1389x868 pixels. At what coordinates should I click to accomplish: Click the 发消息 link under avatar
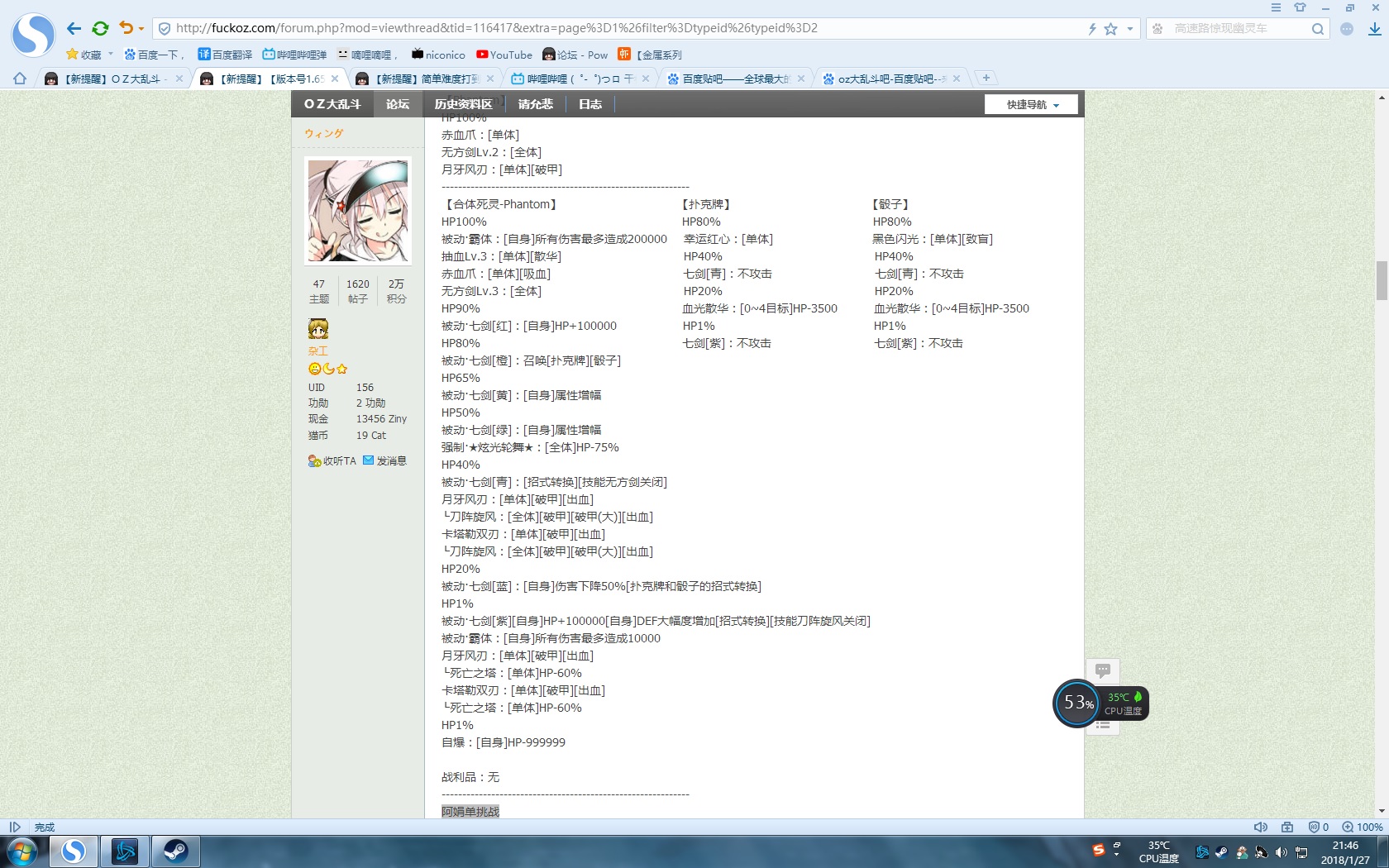384,460
